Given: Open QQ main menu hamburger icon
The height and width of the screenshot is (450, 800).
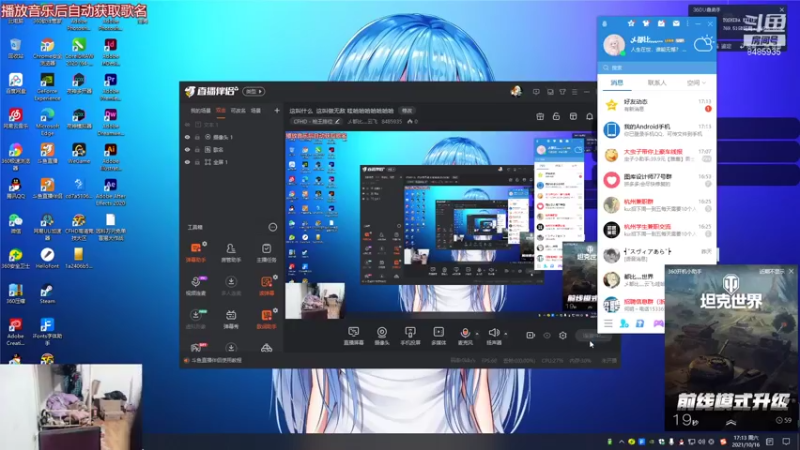Looking at the screenshot, I should point(608,323).
